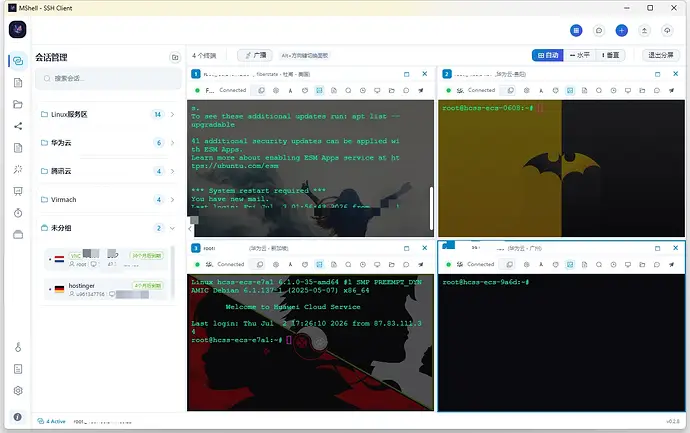The image size is (690, 433).
Task: Click the folder icon in pane 2 toolbar
Action: [x=642, y=90]
